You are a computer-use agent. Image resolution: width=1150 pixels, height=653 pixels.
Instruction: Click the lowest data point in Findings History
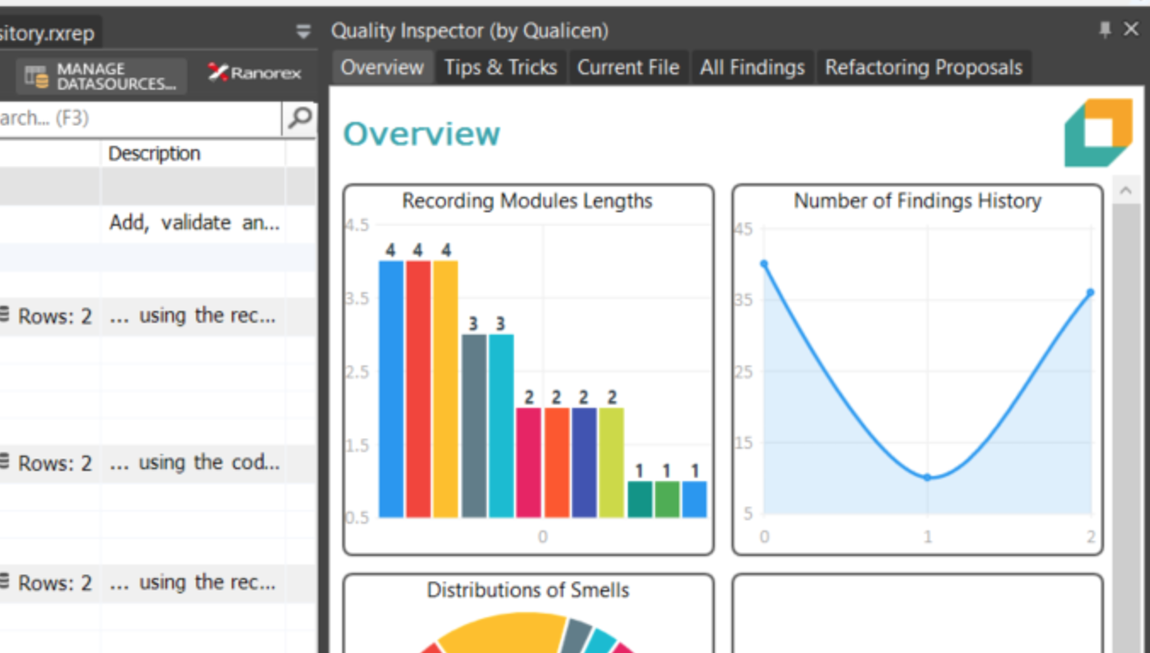[x=927, y=477]
